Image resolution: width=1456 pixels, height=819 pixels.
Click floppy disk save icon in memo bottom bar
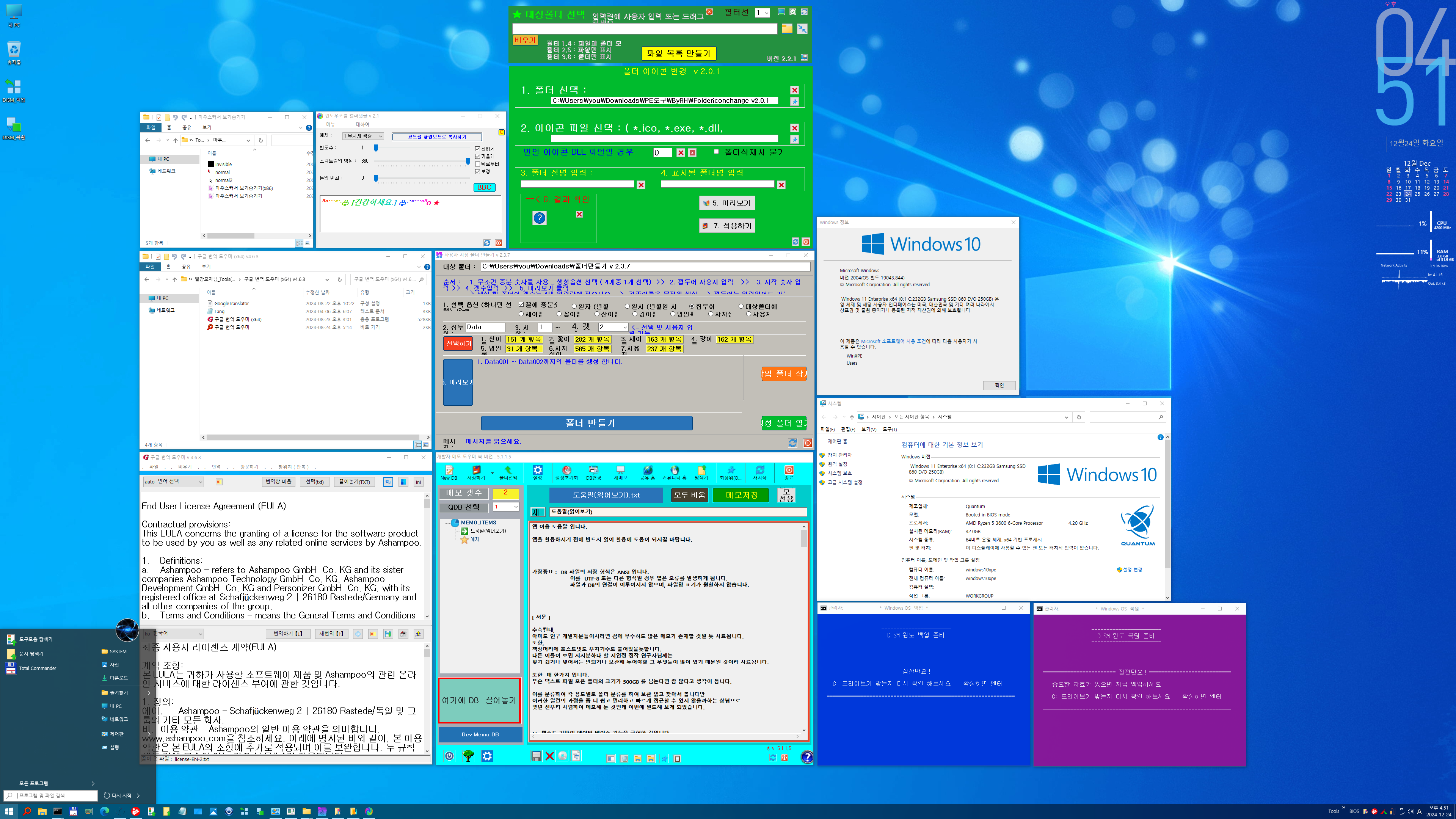coord(536,756)
